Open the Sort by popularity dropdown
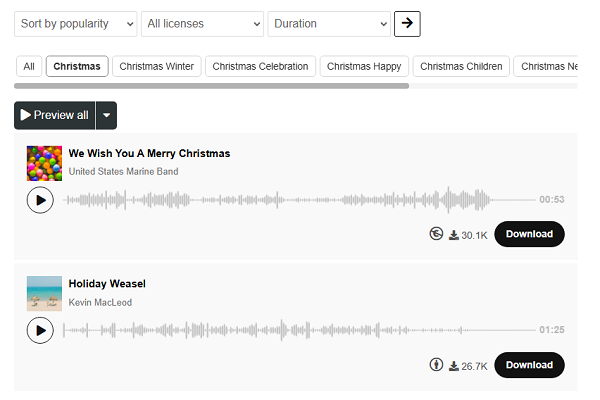The width and height of the screenshot is (600, 400). pos(76,24)
